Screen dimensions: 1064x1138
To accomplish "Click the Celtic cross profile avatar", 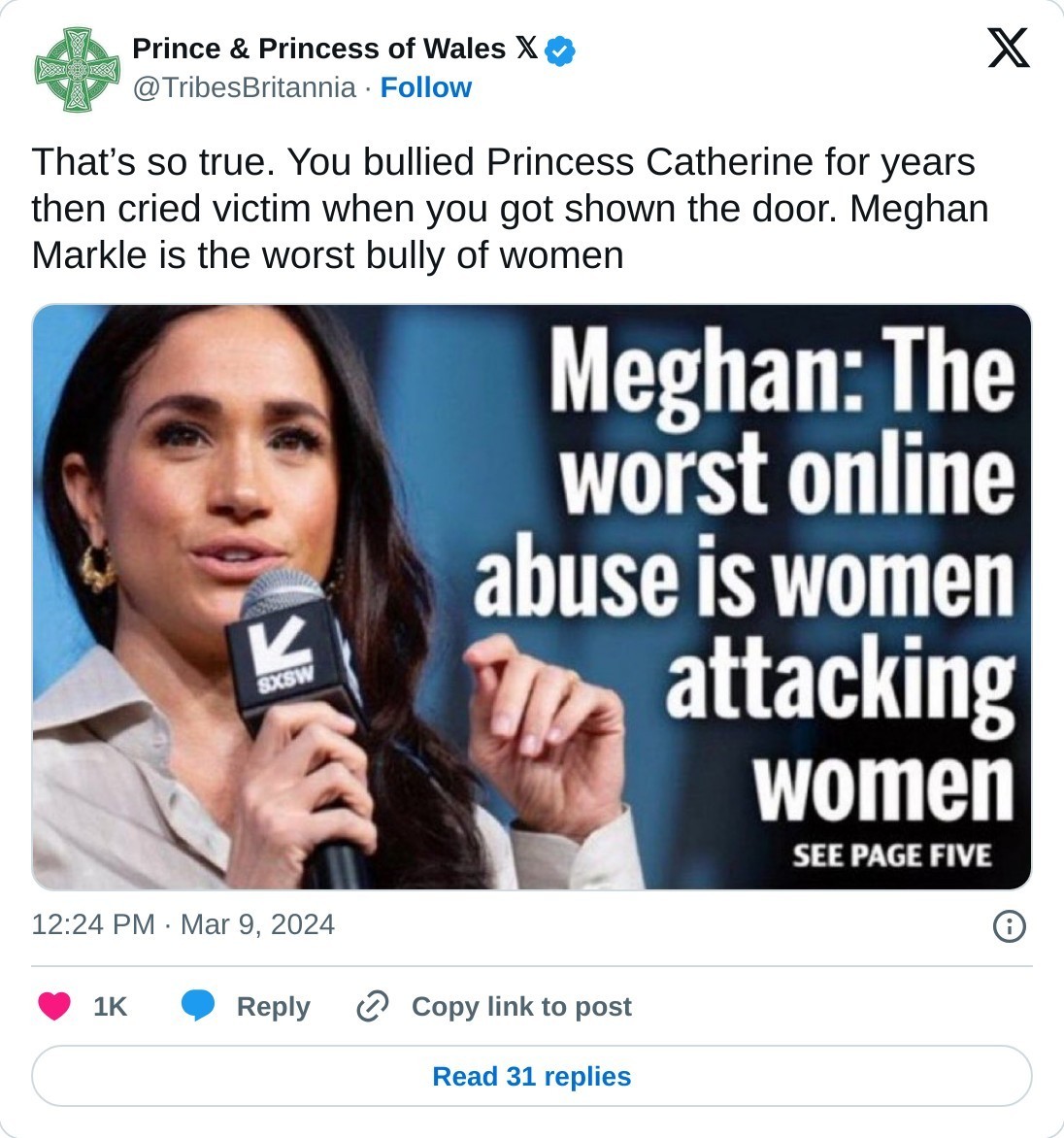I will coord(77,69).
